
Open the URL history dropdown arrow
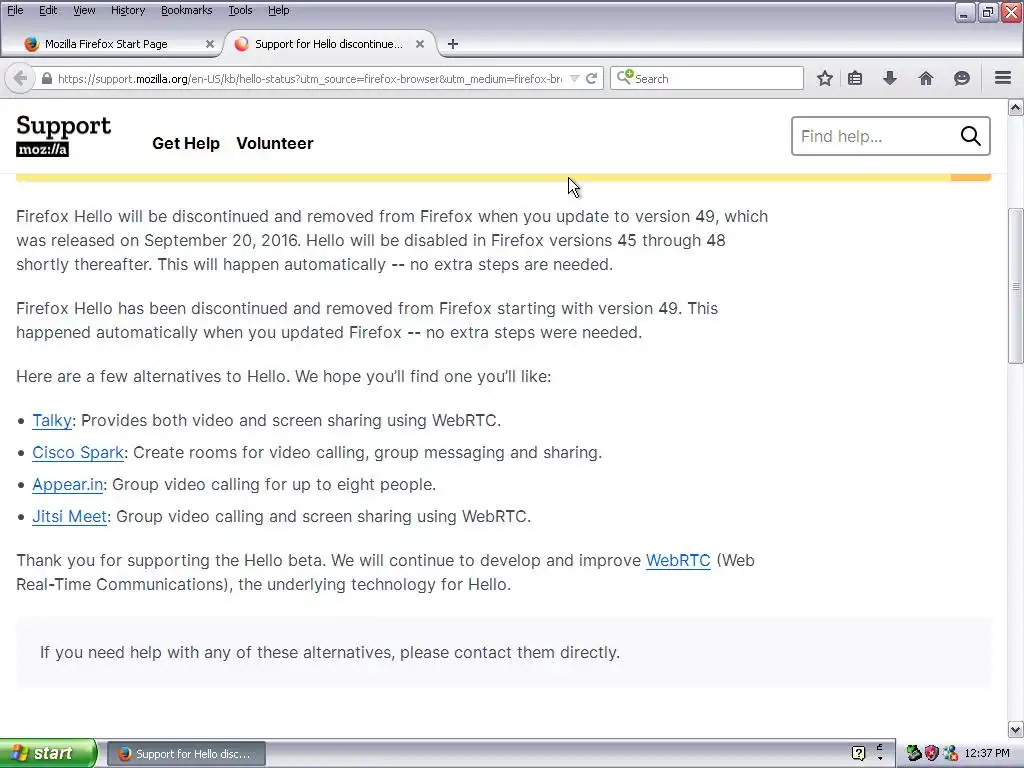coord(575,78)
